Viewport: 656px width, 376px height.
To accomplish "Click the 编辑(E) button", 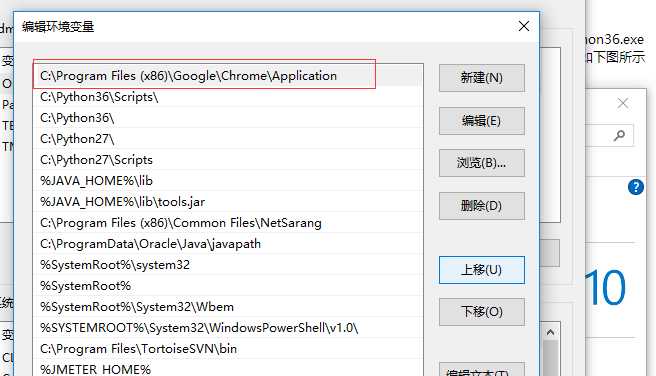I will (482, 121).
